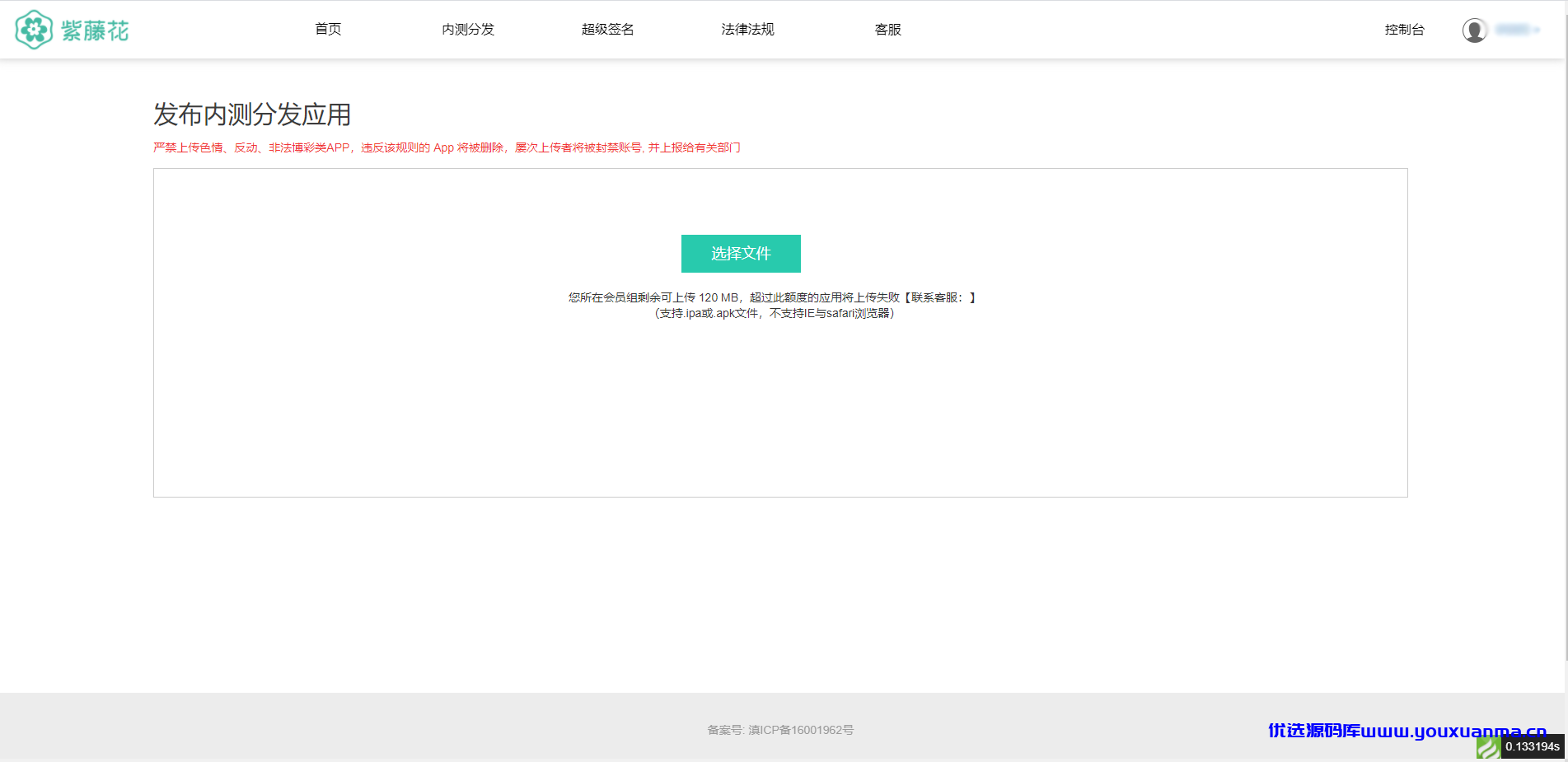Click the 紫藤花 flower logo icon
The image size is (1568, 762).
coord(34,30)
